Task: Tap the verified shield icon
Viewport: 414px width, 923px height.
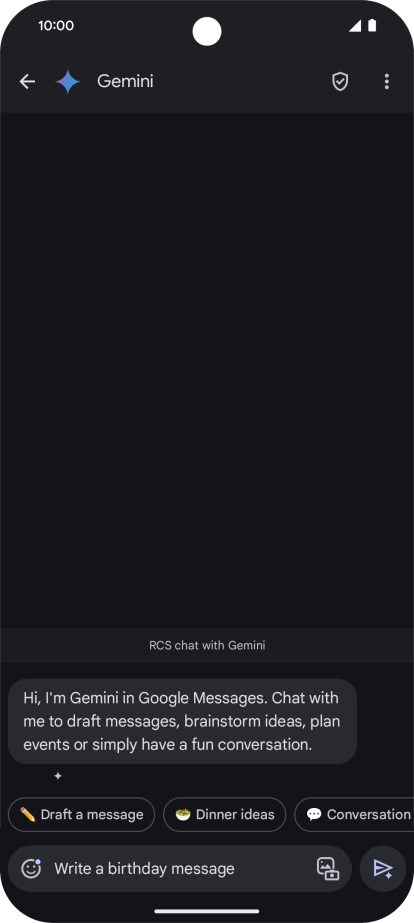Action: (x=340, y=81)
